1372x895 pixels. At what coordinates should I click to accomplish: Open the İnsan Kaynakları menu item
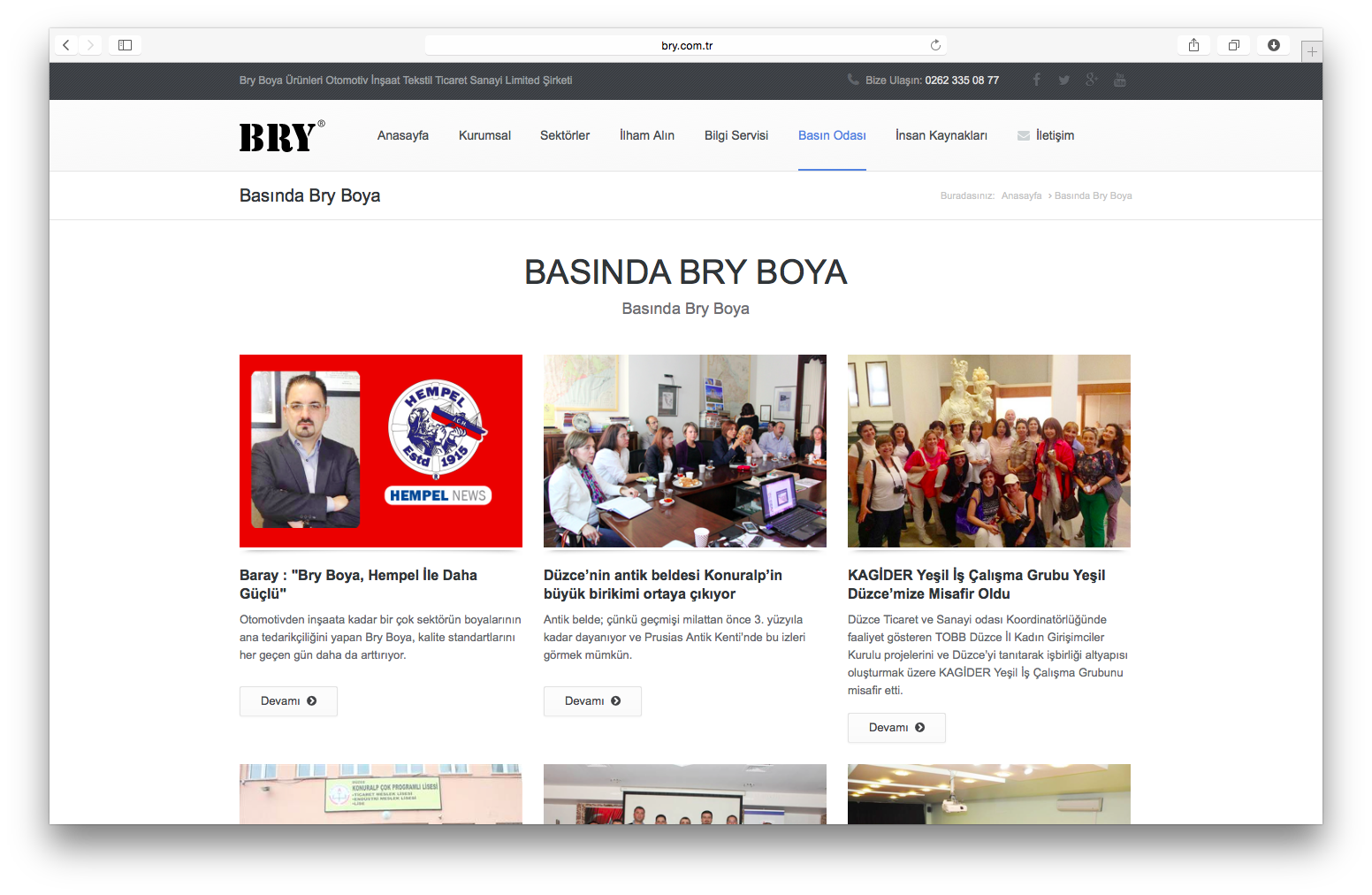[x=941, y=135]
